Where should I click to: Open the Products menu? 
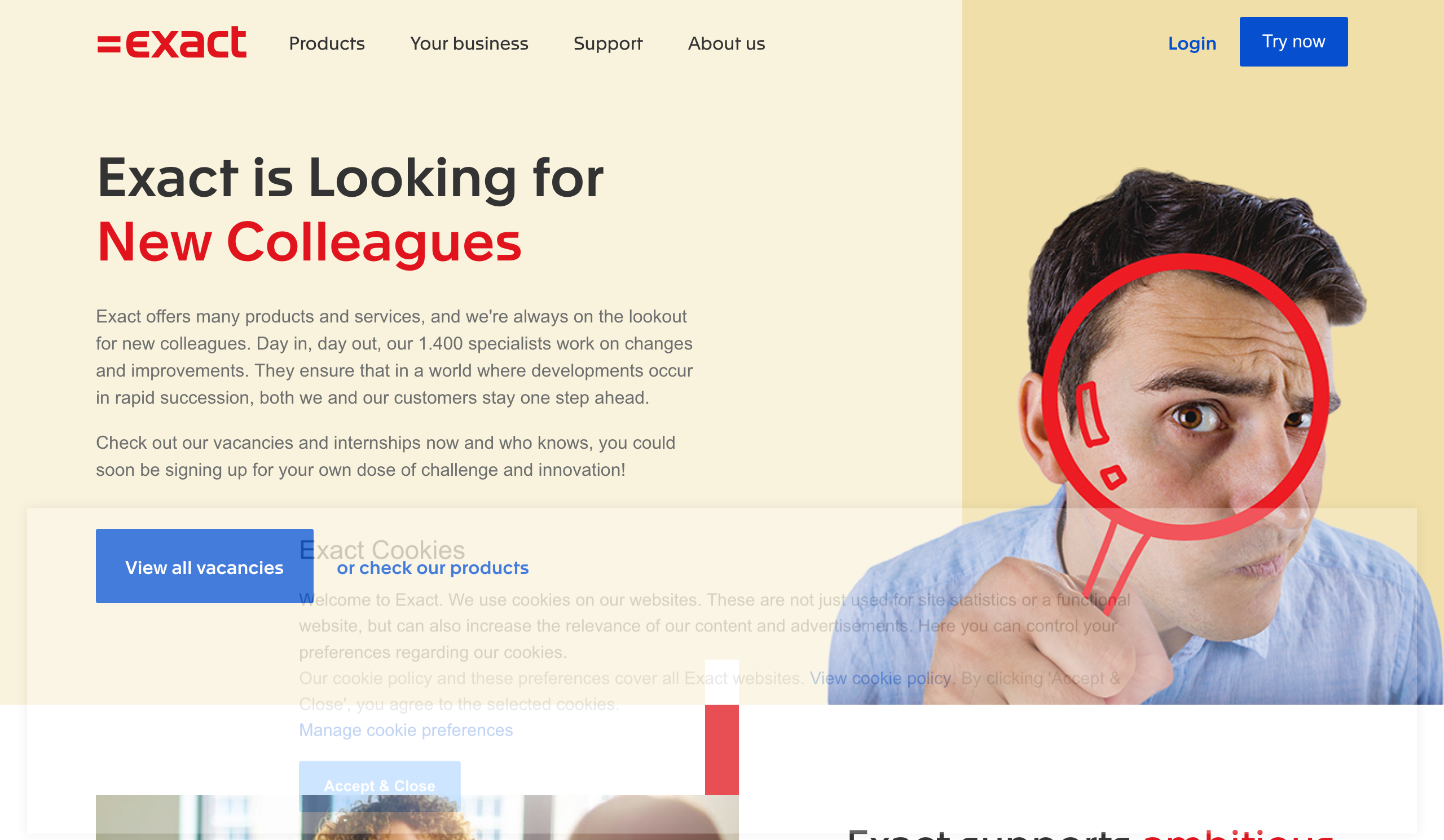327,43
